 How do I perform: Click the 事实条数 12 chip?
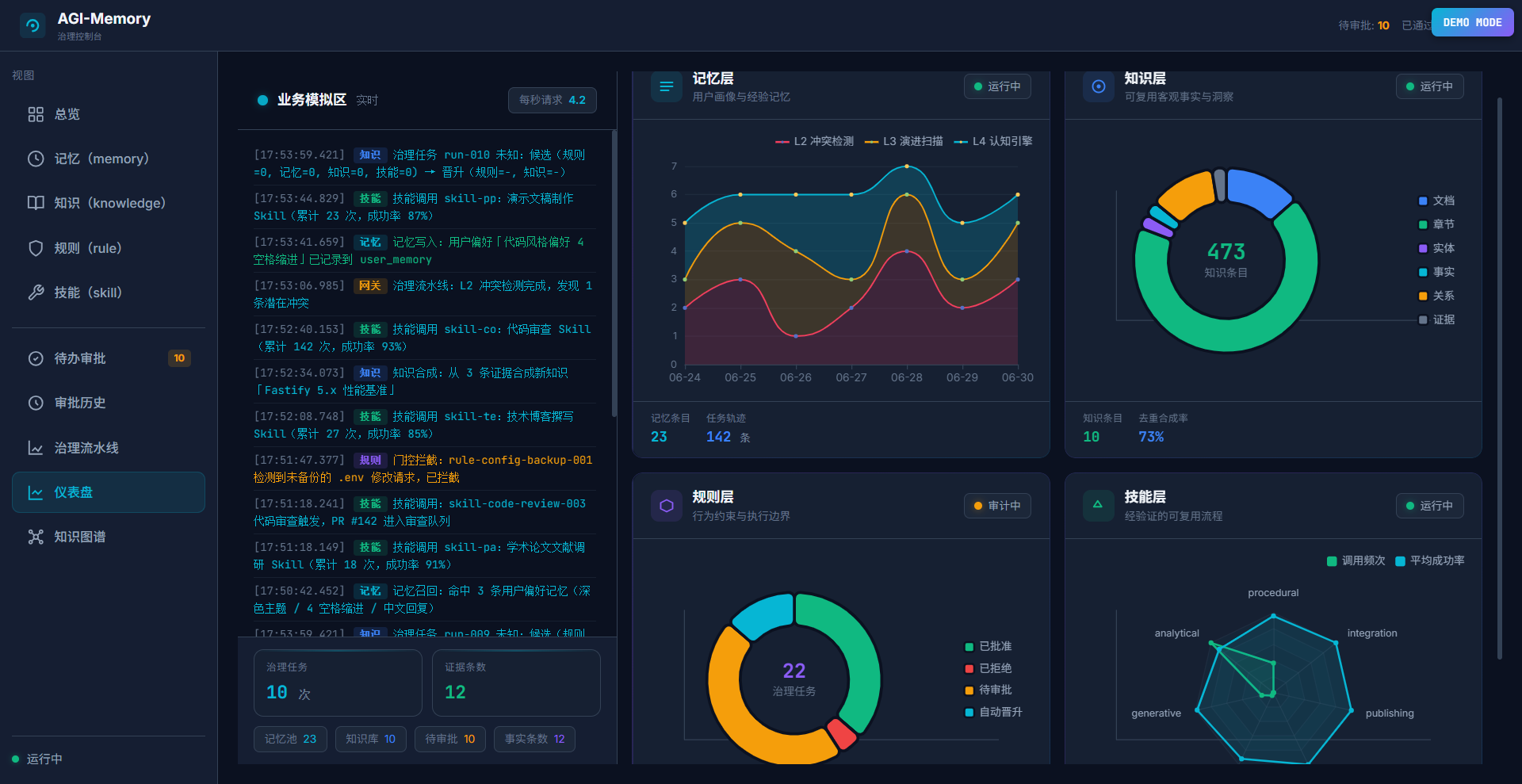534,739
